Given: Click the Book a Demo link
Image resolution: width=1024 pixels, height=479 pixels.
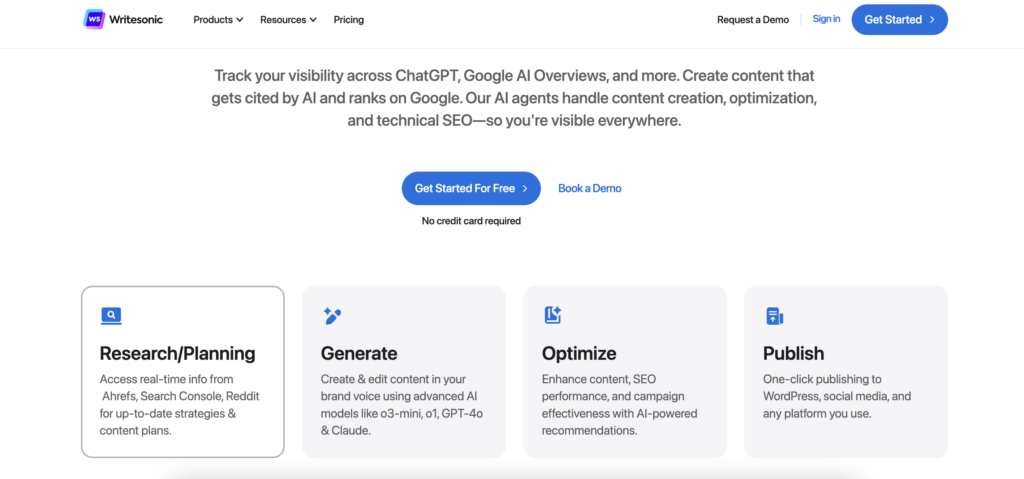Looking at the screenshot, I should 590,188.
